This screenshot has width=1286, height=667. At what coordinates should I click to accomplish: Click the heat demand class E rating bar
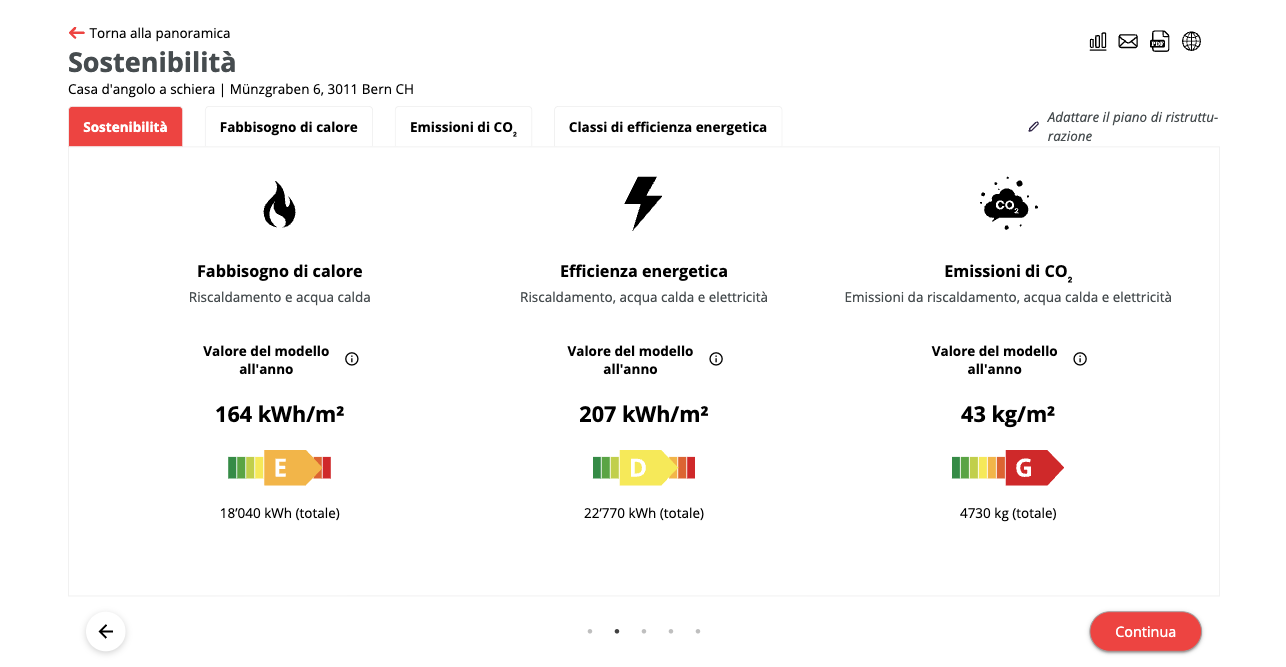tap(280, 468)
